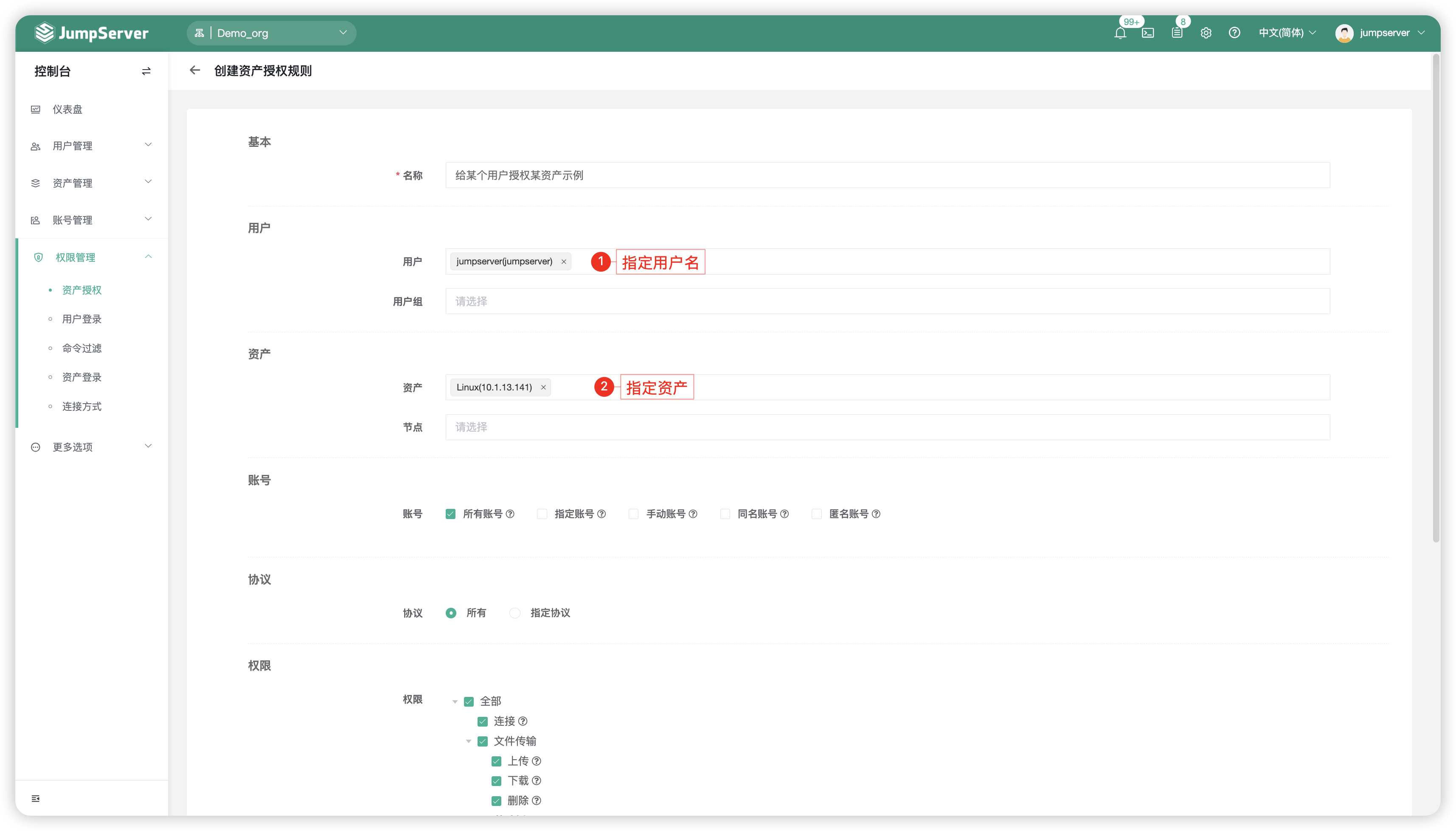
Task: Open the web terminal icon
Action: [1148, 33]
